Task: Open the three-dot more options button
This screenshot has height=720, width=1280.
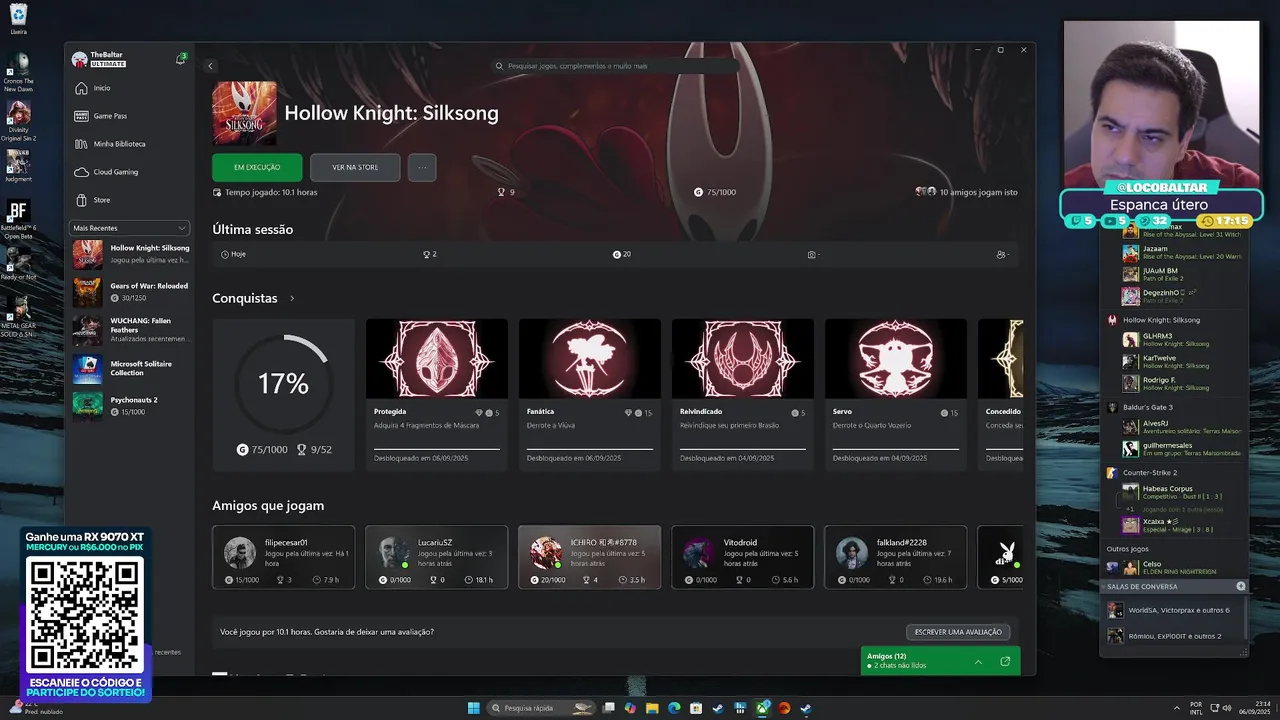Action: (x=422, y=167)
